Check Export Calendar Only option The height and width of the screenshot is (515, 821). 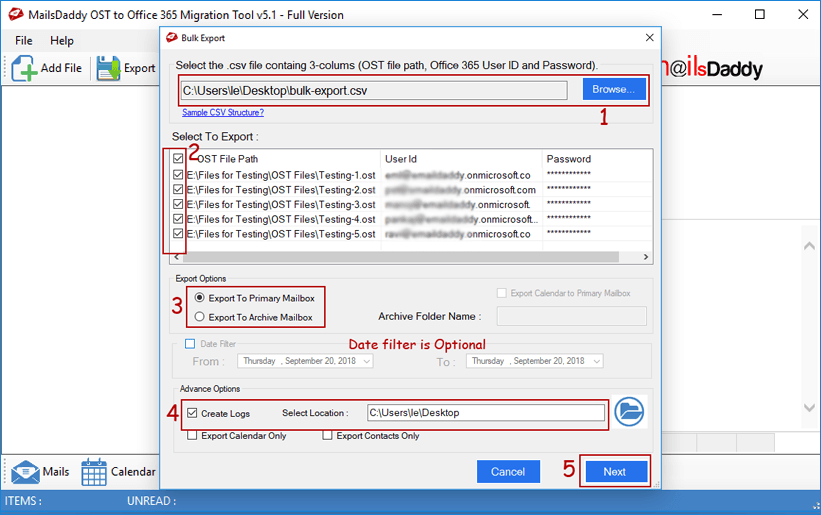192,435
